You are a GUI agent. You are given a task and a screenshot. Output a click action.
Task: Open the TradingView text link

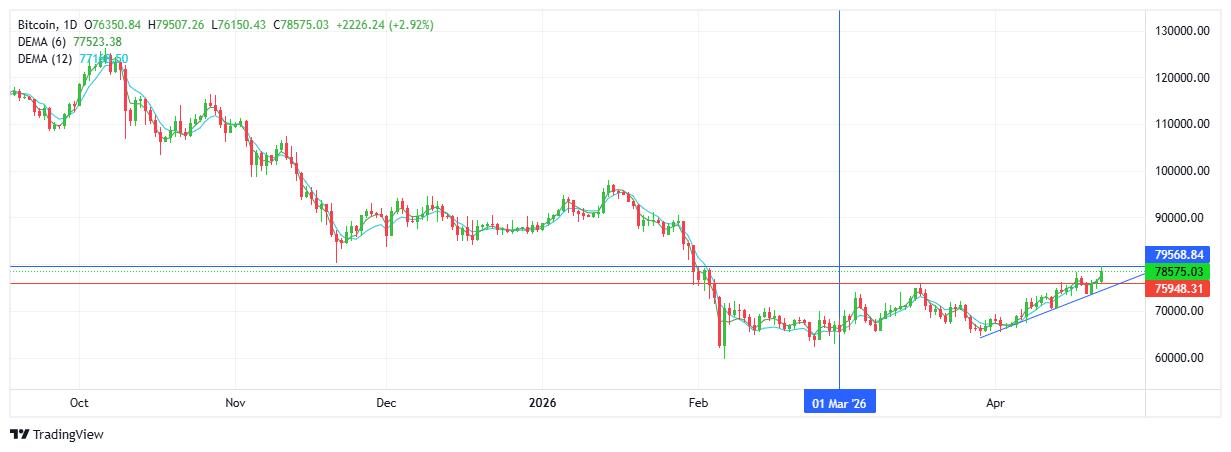pyautogui.click(x=68, y=434)
